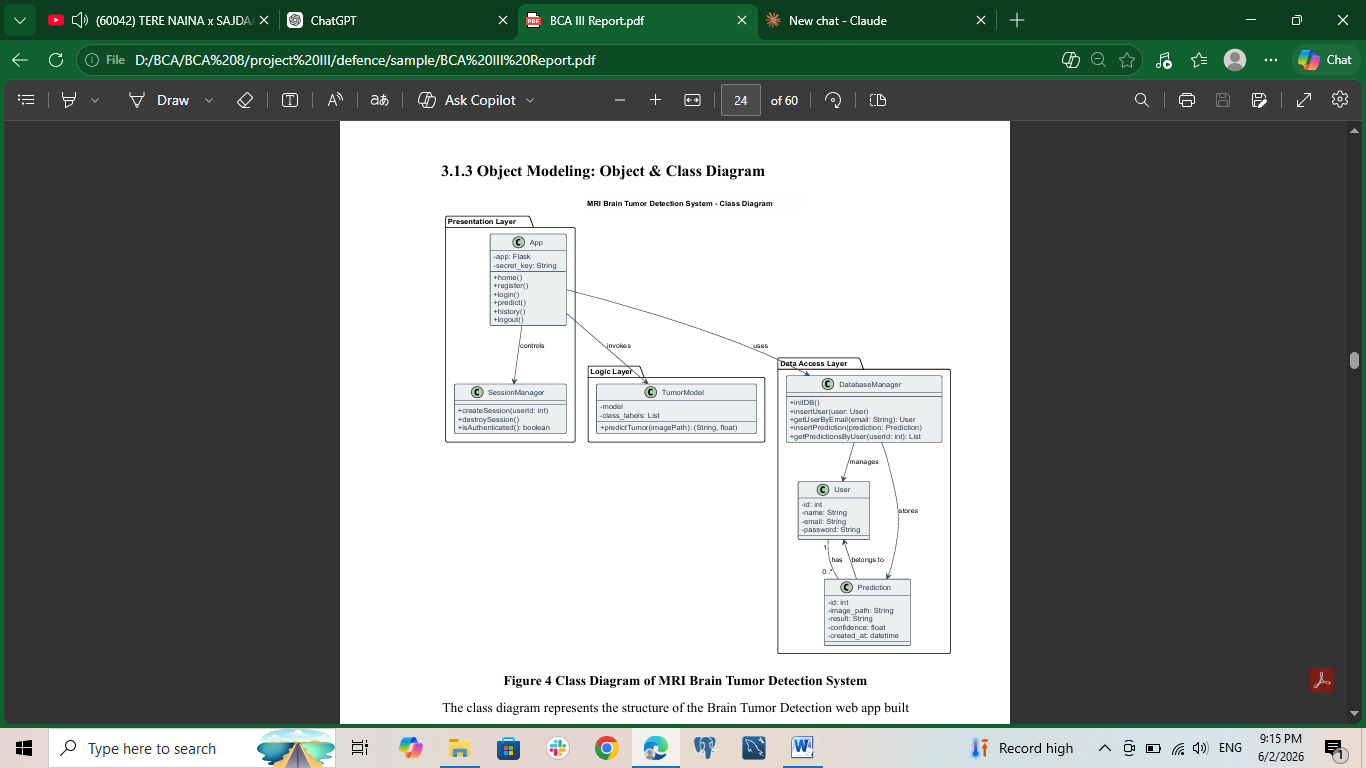Screen dimensions: 1366x768
Task: Expand the Draw options dropdown arrow
Action: pos(209,100)
